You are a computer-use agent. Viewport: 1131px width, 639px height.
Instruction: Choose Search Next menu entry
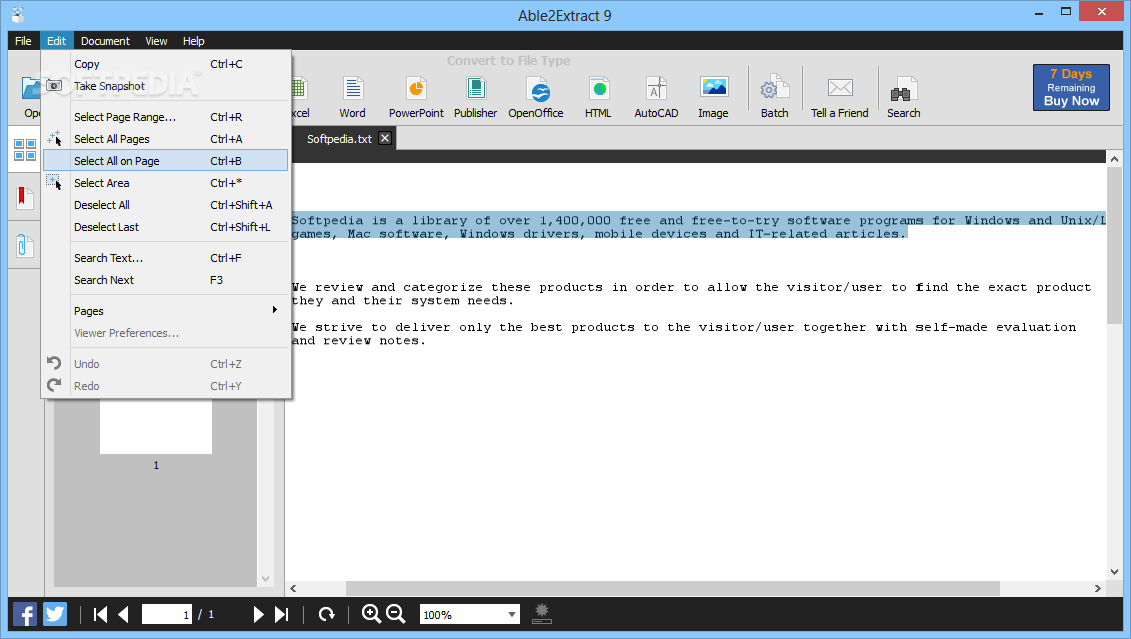(166, 280)
